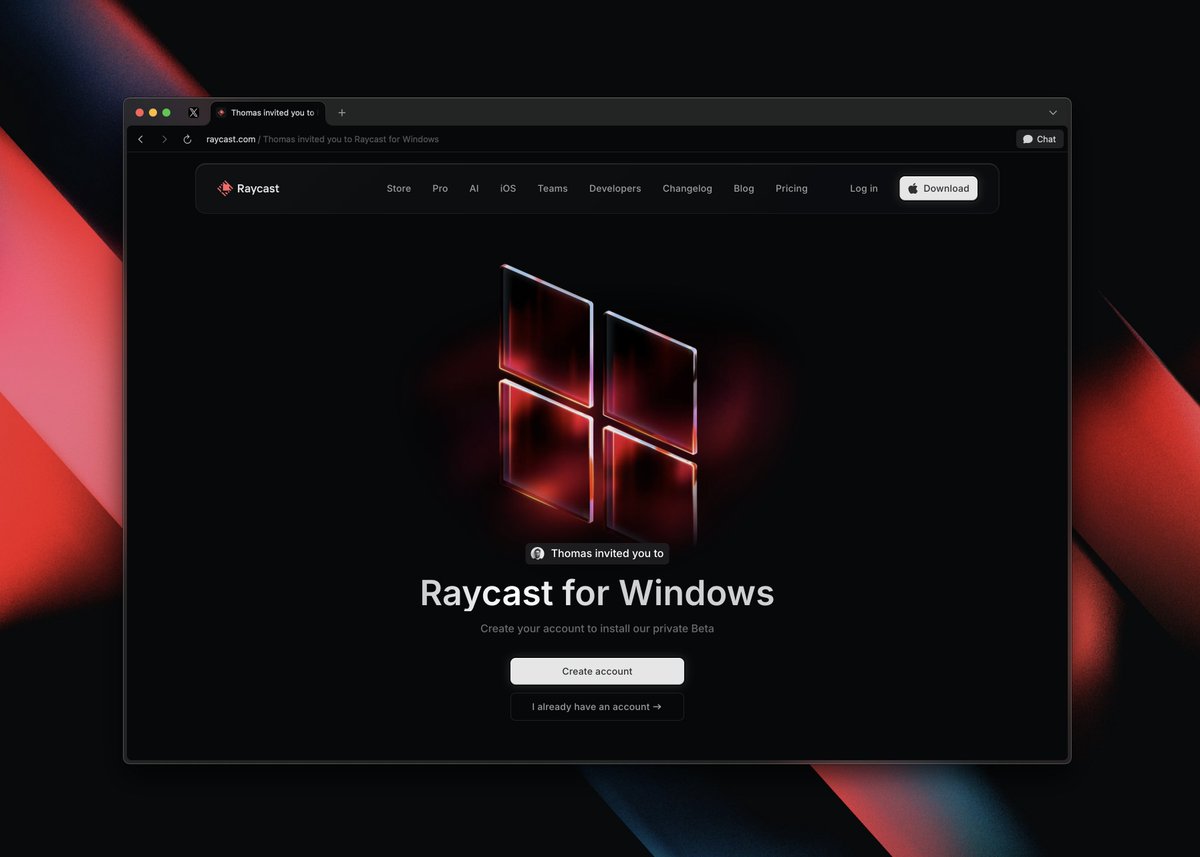Open the AI nav item

coord(474,188)
